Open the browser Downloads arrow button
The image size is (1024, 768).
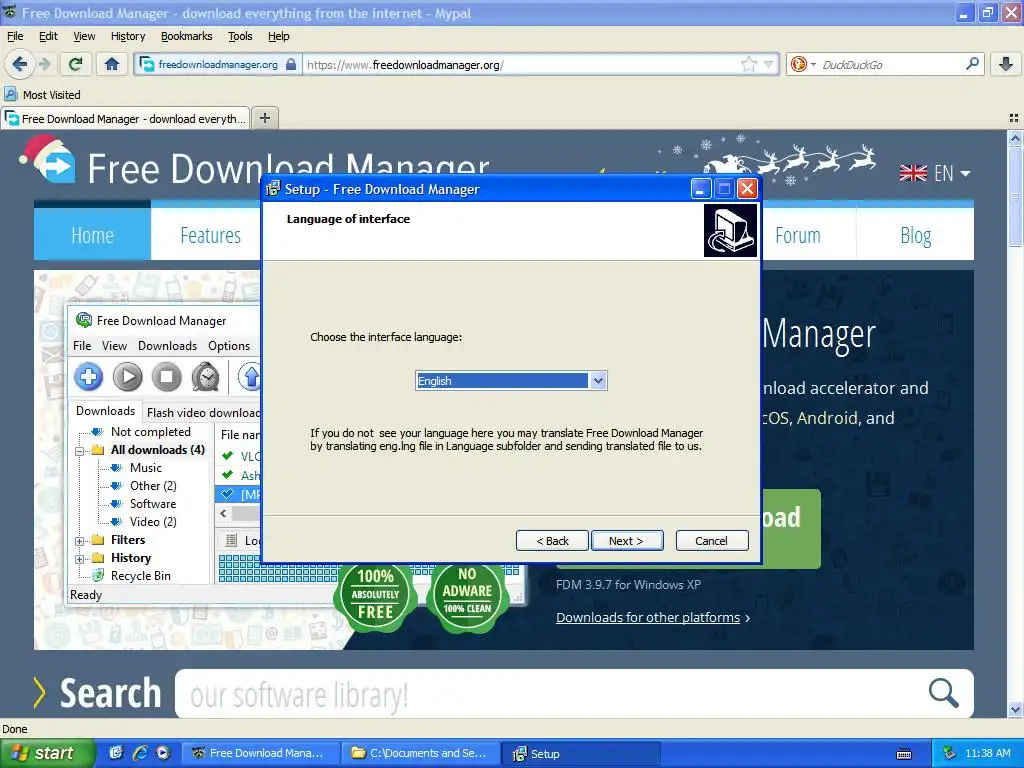pyautogui.click(x=1006, y=64)
